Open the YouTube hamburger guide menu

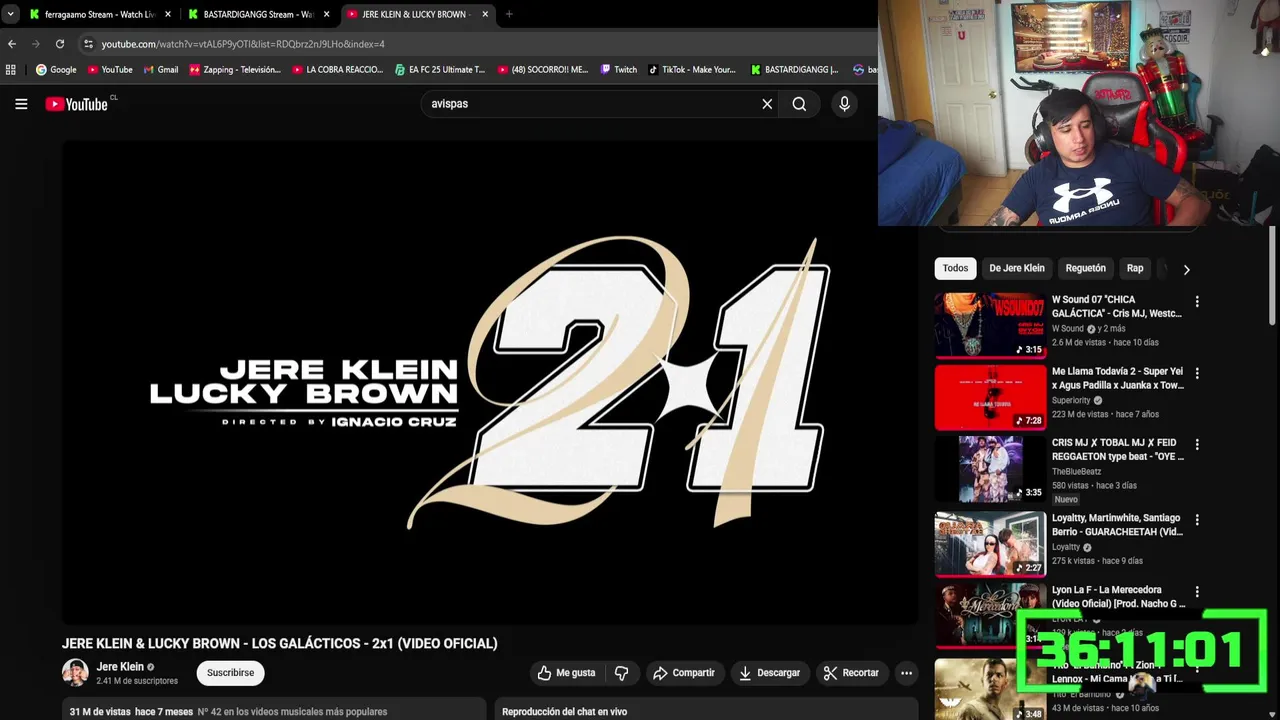coord(21,104)
